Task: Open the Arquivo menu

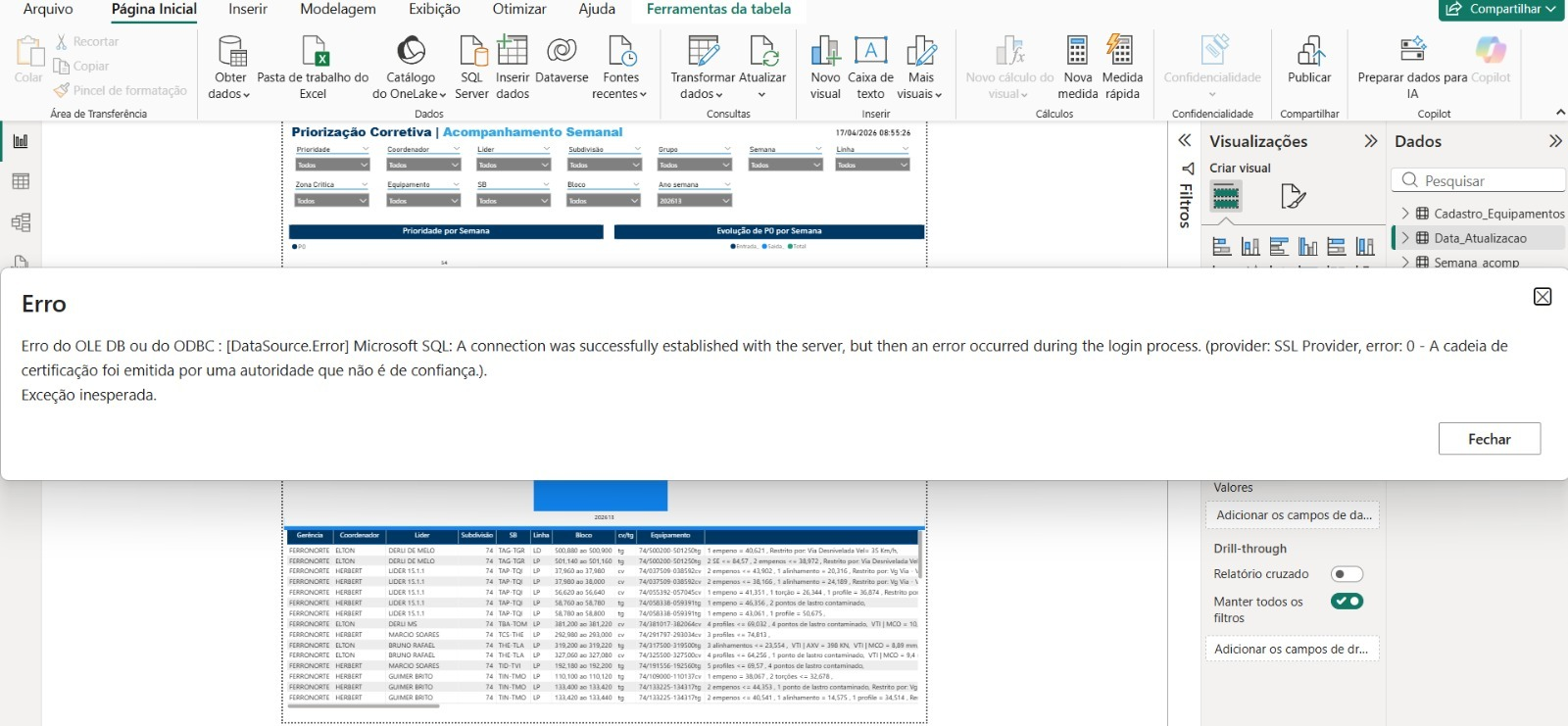Action: point(48,10)
